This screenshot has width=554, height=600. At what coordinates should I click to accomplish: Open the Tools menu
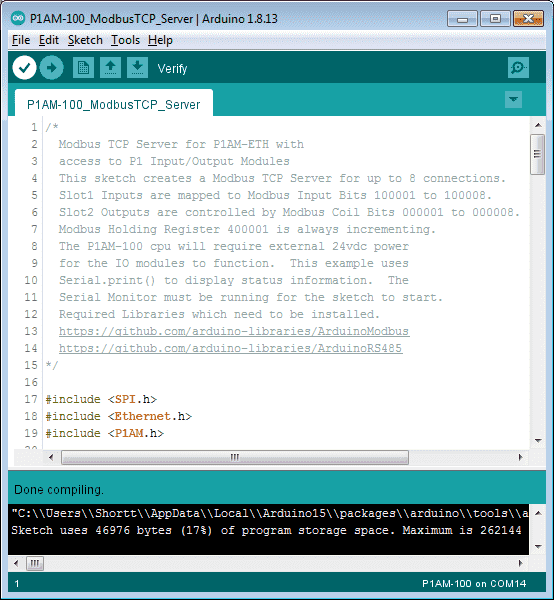[x=125, y=40]
